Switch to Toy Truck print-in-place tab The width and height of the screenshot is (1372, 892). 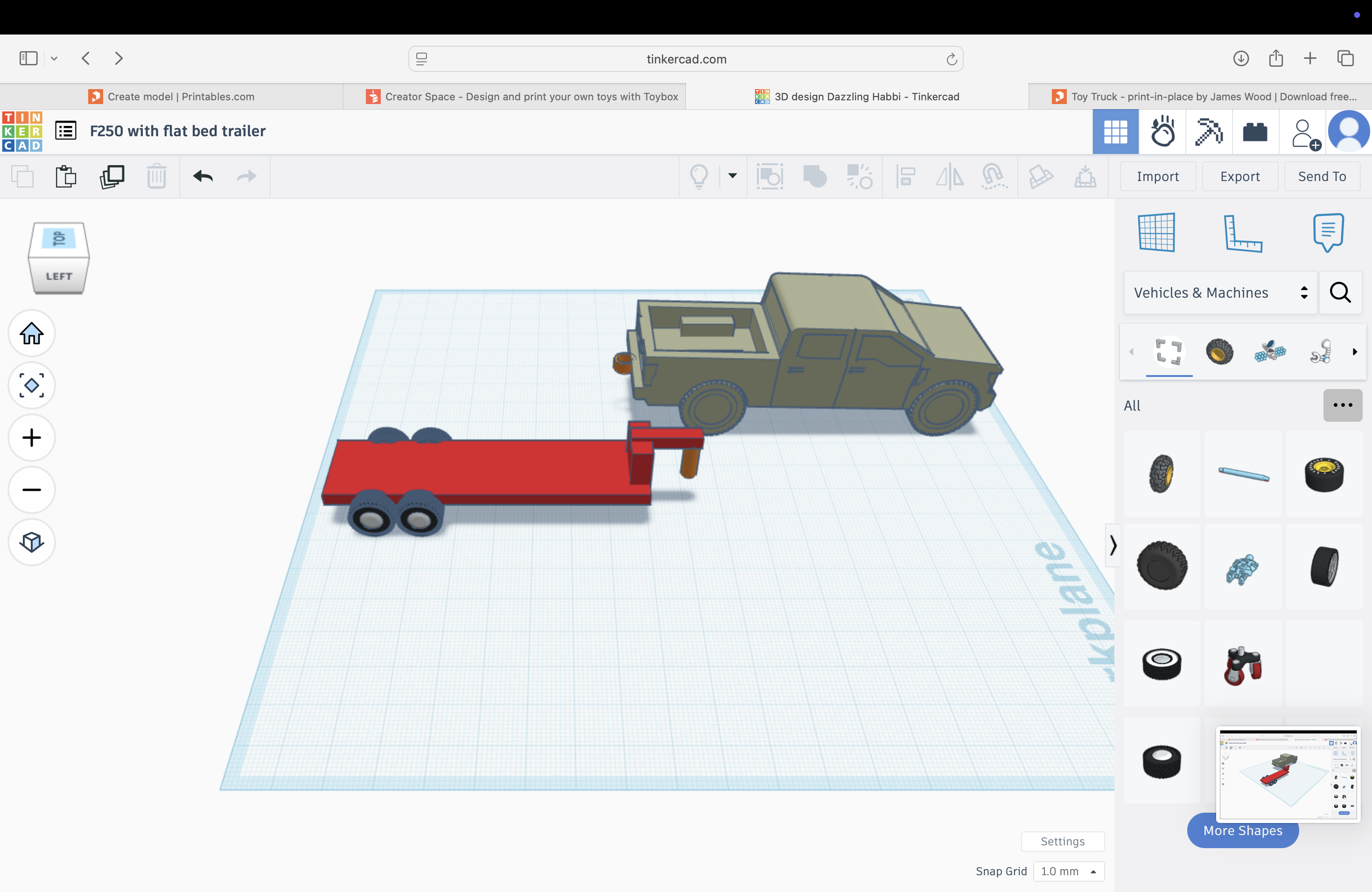point(1200,96)
